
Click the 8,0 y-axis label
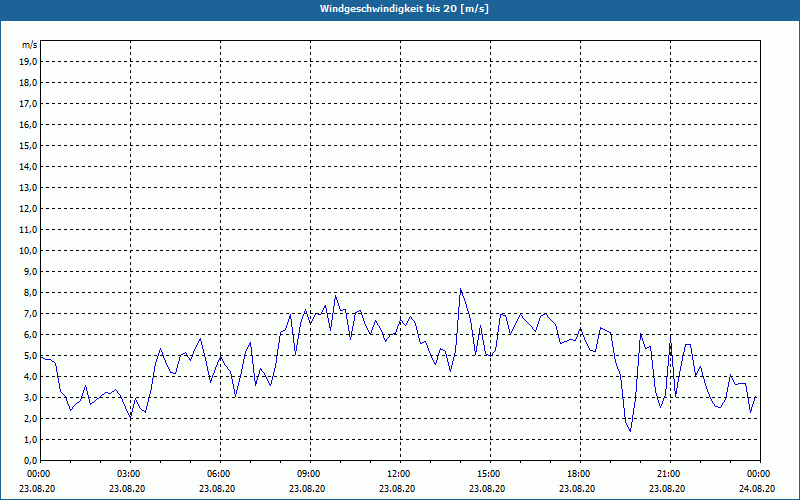point(31,292)
